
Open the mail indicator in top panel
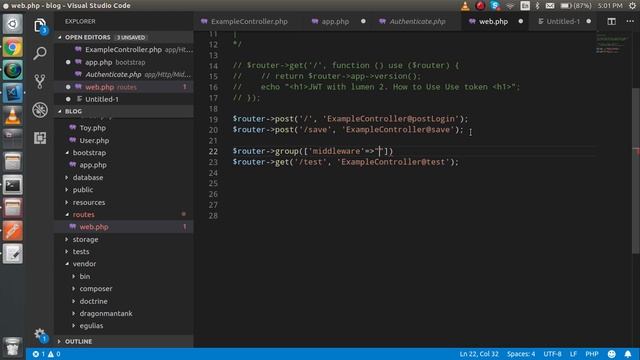(550, 6)
